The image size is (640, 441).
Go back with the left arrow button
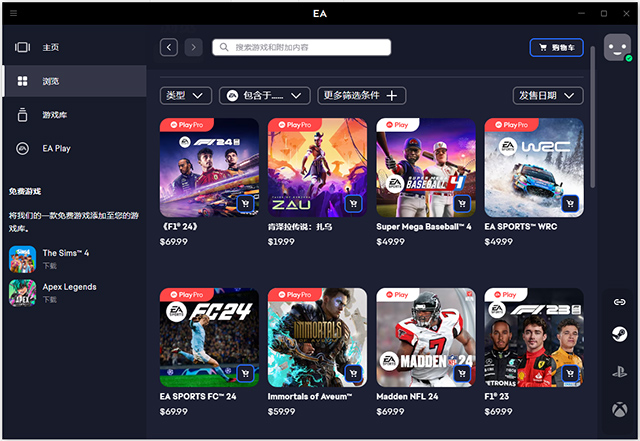point(169,47)
